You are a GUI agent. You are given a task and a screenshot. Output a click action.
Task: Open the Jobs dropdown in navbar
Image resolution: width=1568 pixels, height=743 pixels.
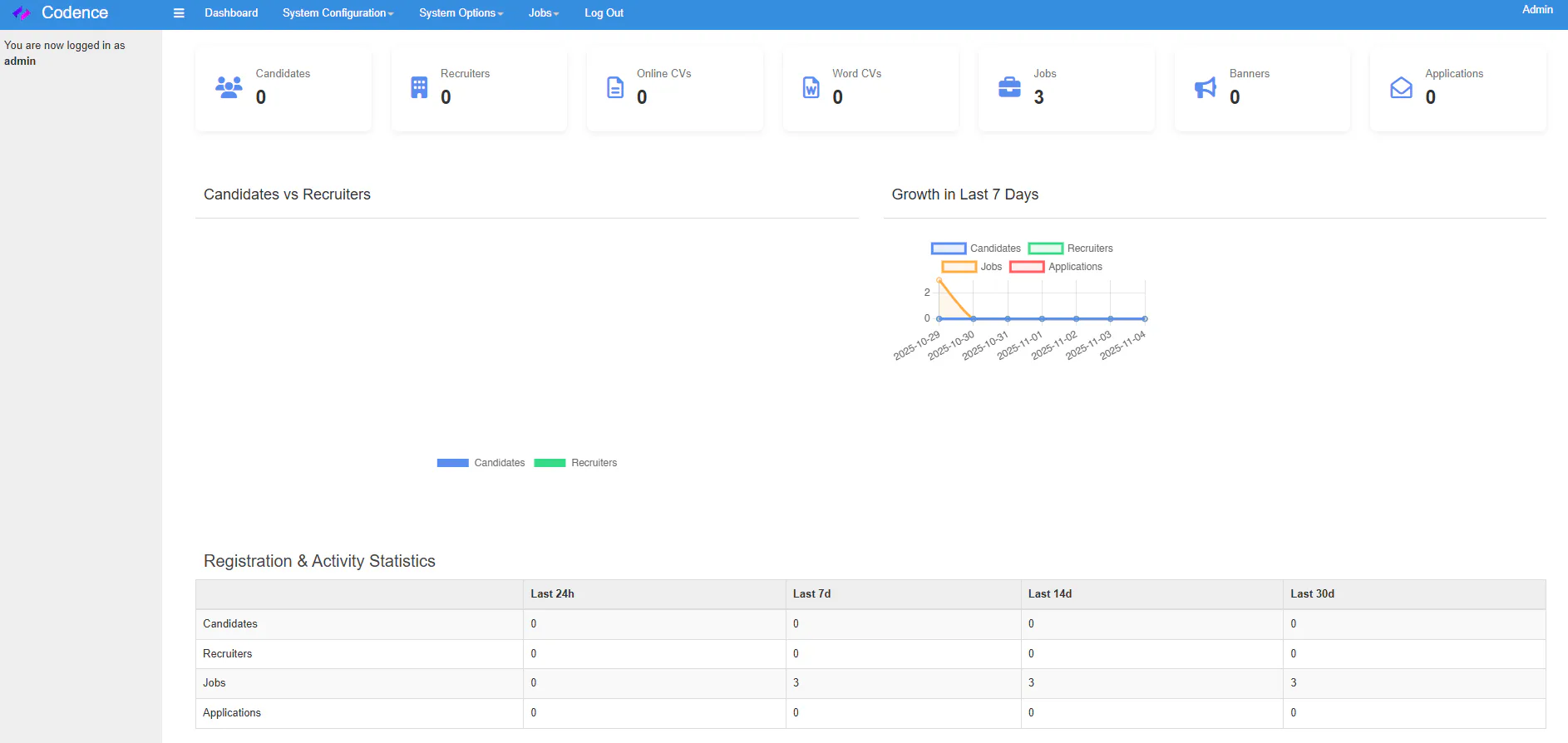544,13
